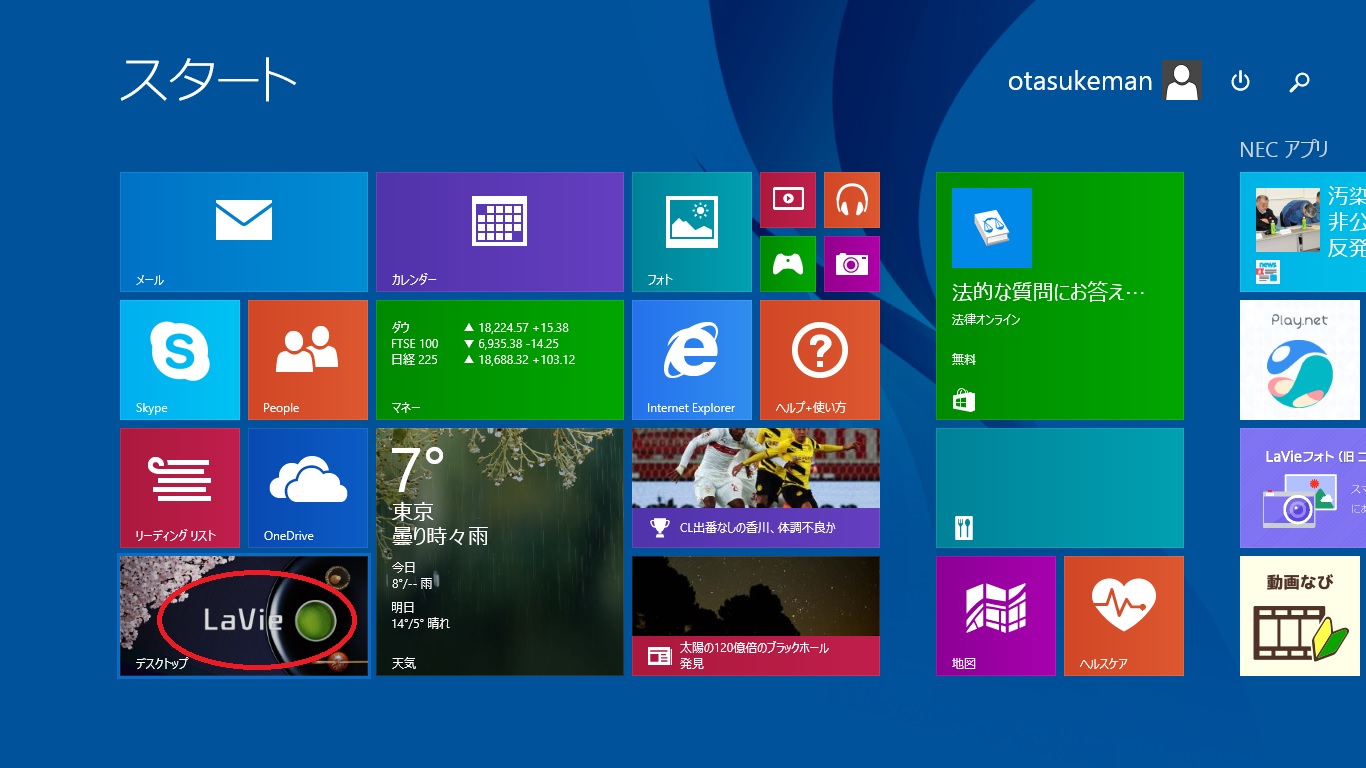Screen dimensions: 1366x768
Task: Open the Food & Drink fork-knife tile
Action: point(1060,488)
